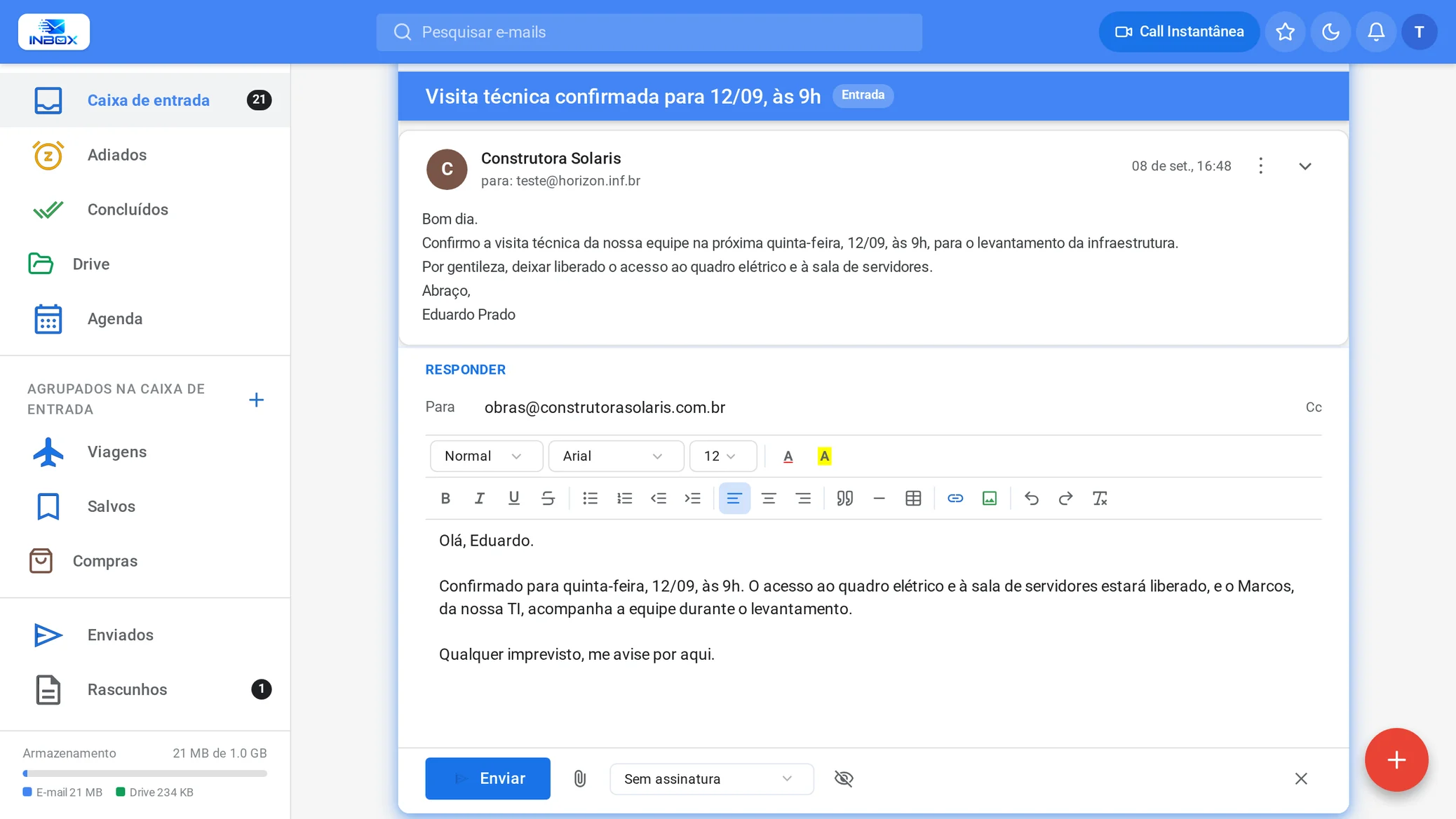Image resolution: width=1456 pixels, height=819 pixels.
Task: Insert a numbered list
Action: coord(625,499)
